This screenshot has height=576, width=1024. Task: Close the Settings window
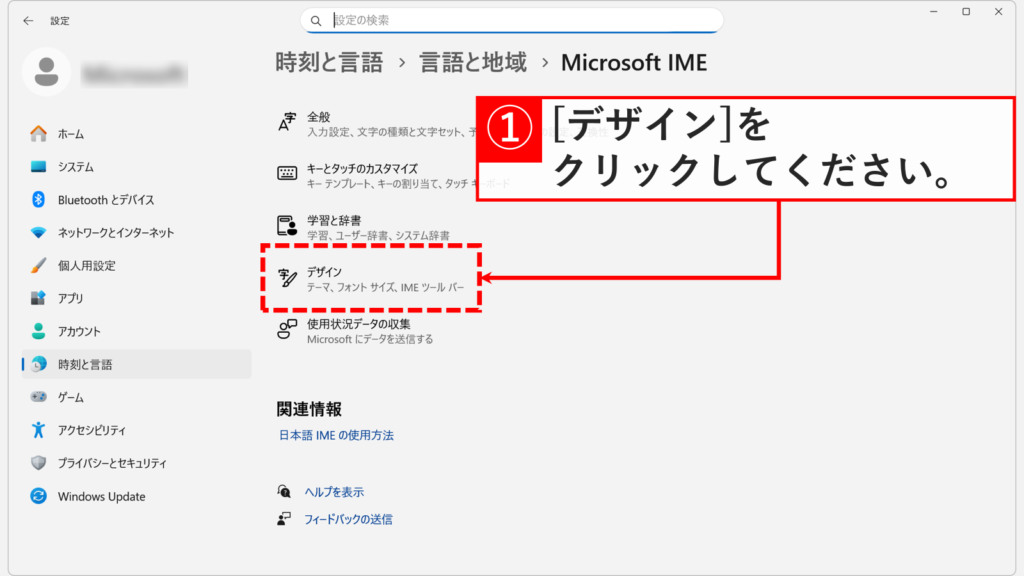(x=999, y=12)
